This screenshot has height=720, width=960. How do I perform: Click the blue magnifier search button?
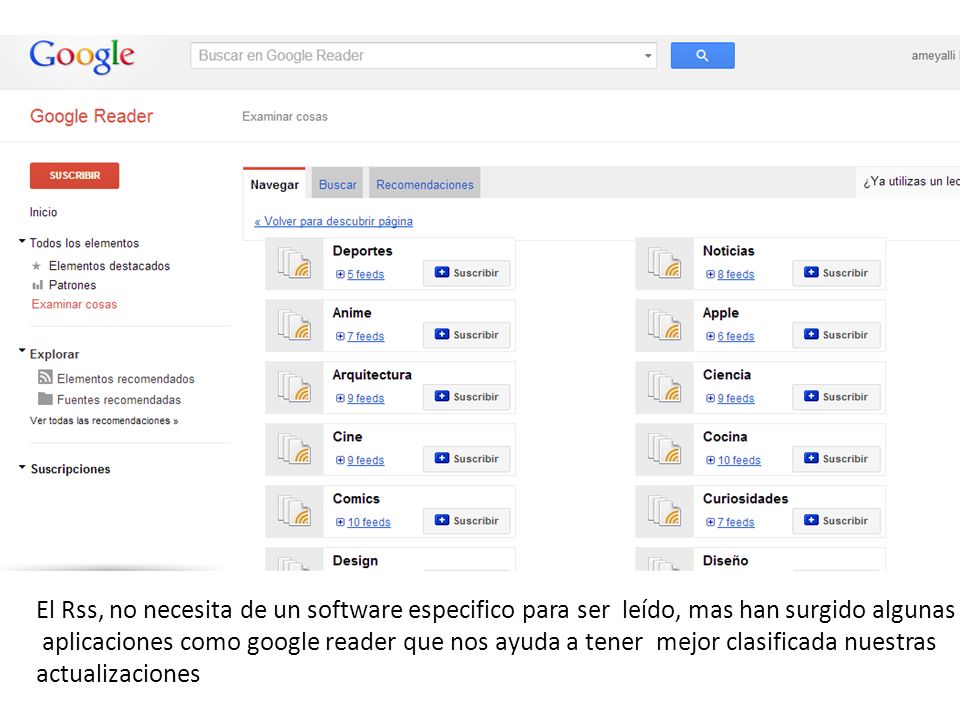point(702,56)
